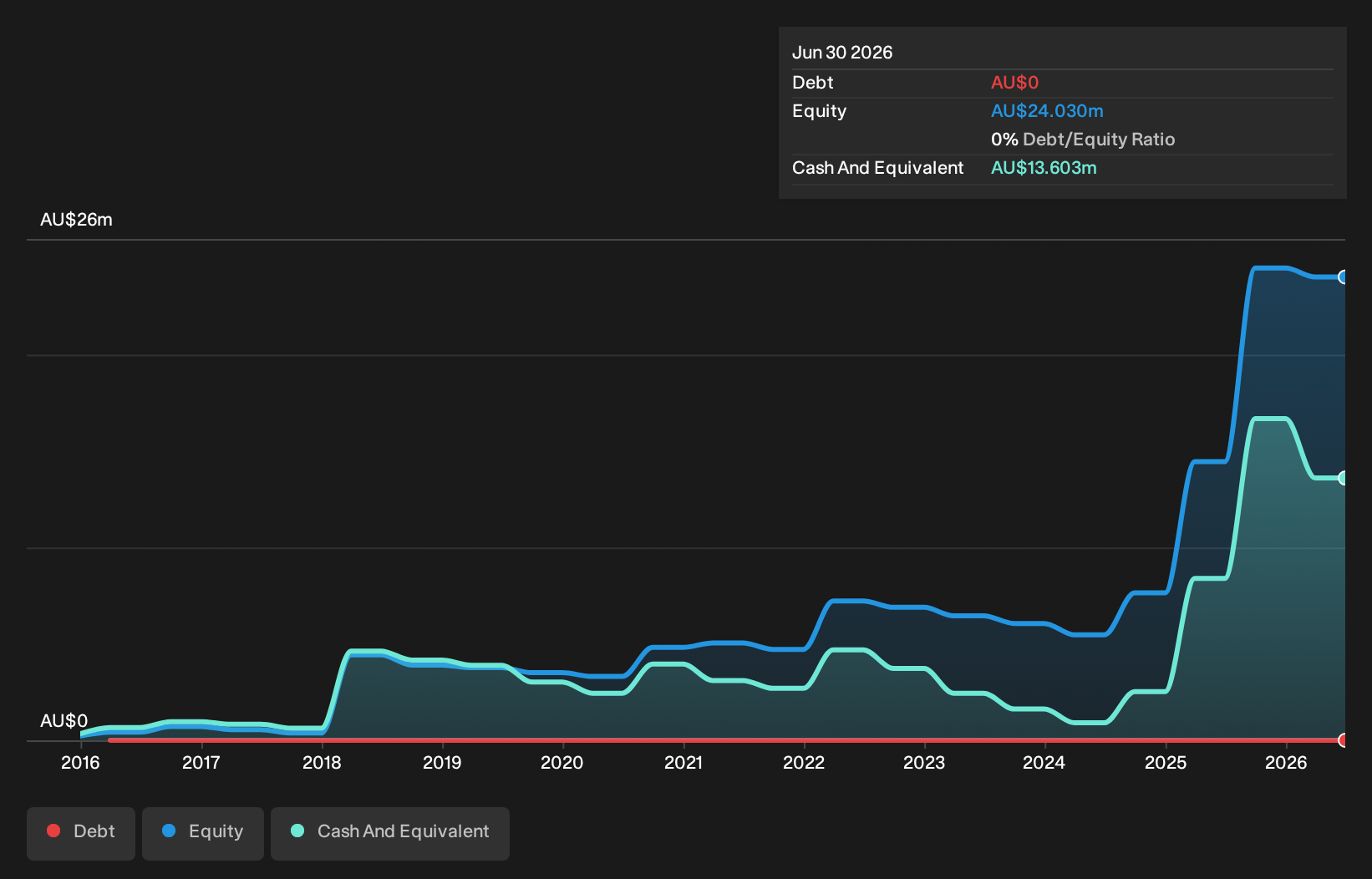Click the 2021 x-axis label
The height and width of the screenshot is (879, 1372).
pos(683,762)
